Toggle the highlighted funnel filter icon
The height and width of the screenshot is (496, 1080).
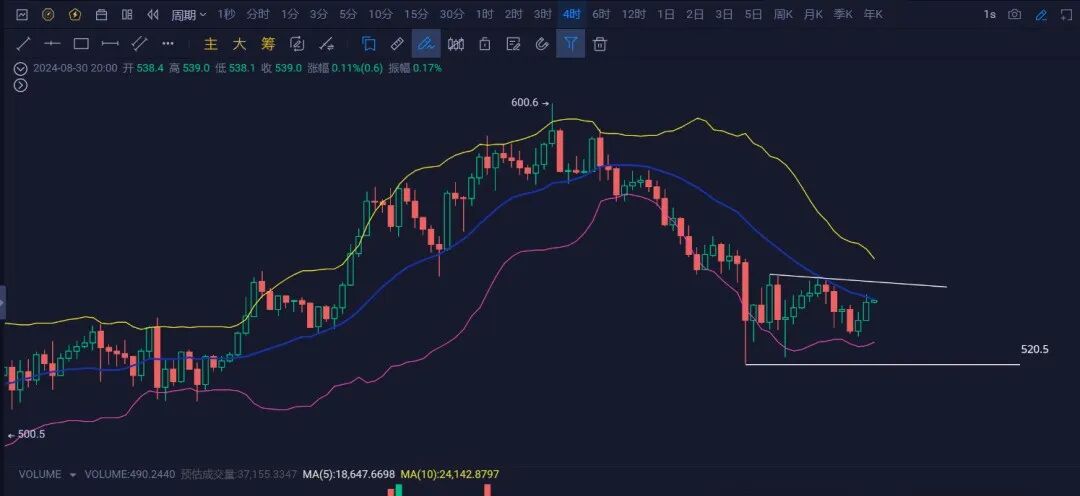tap(570, 43)
